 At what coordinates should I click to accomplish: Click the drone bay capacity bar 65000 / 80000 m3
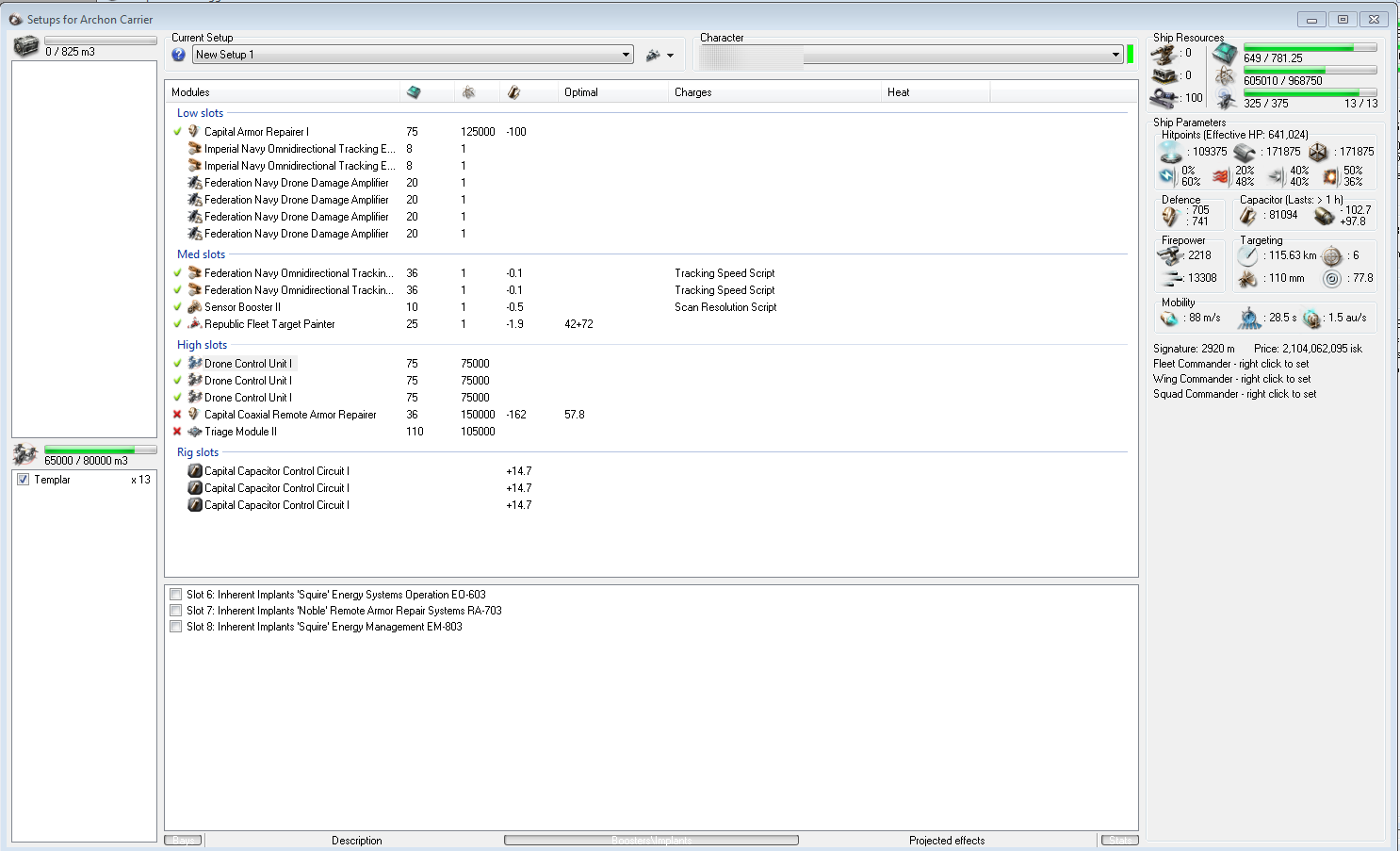pyautogui.click(x=100, y=450)
